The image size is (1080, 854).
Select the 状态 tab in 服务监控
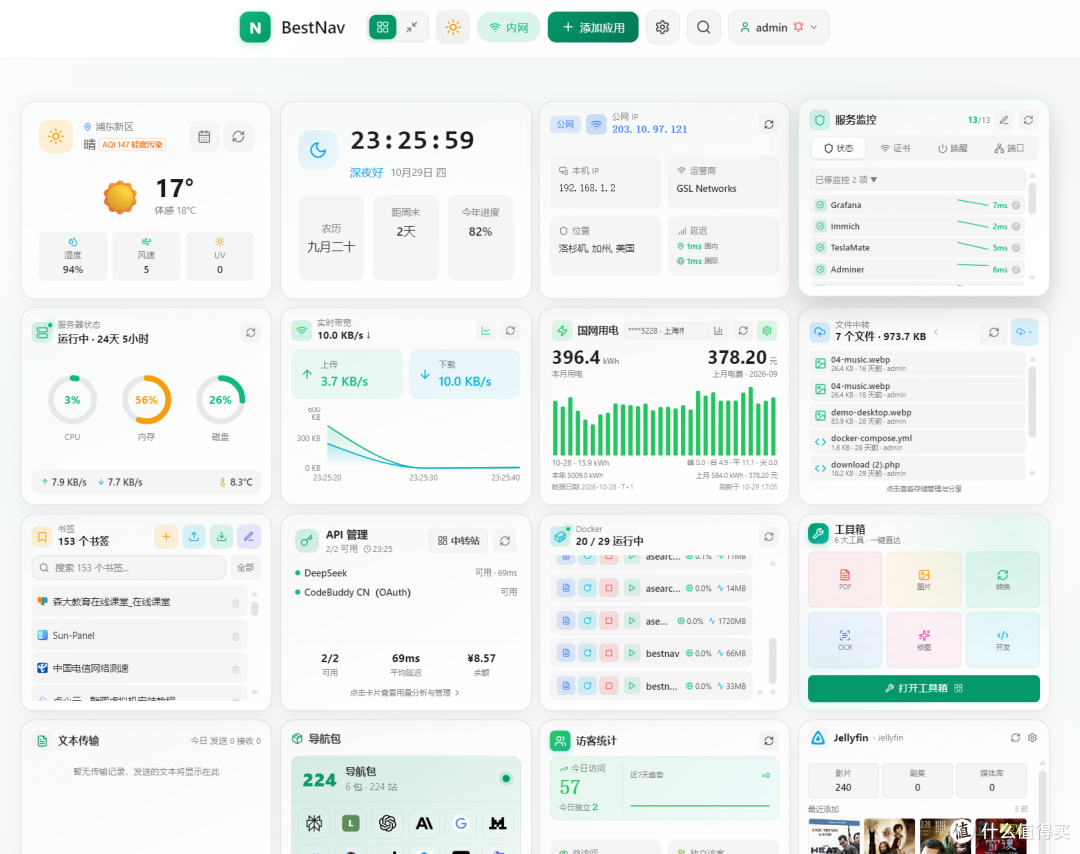(838, 148)
